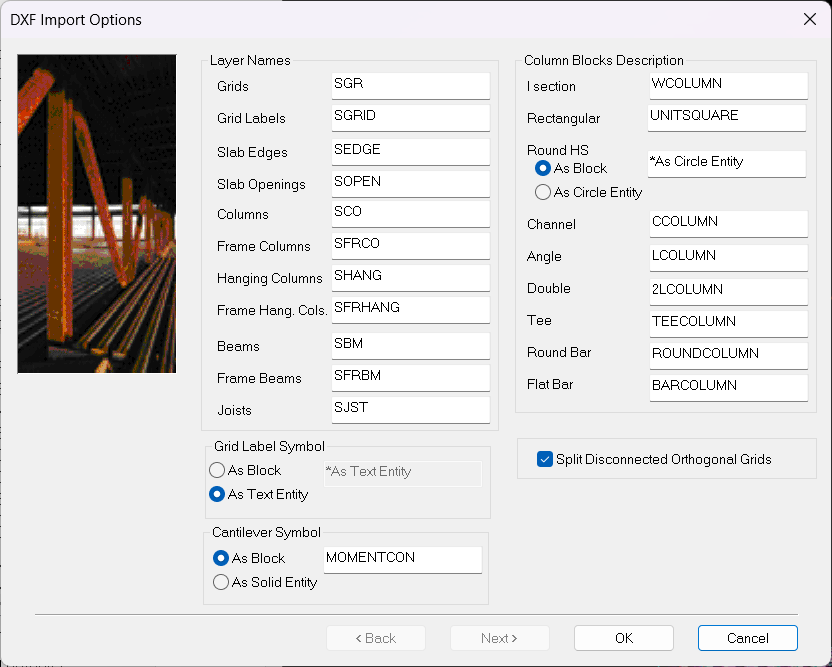Click the Rectangular UNITSQUARE field

(727, 117)
